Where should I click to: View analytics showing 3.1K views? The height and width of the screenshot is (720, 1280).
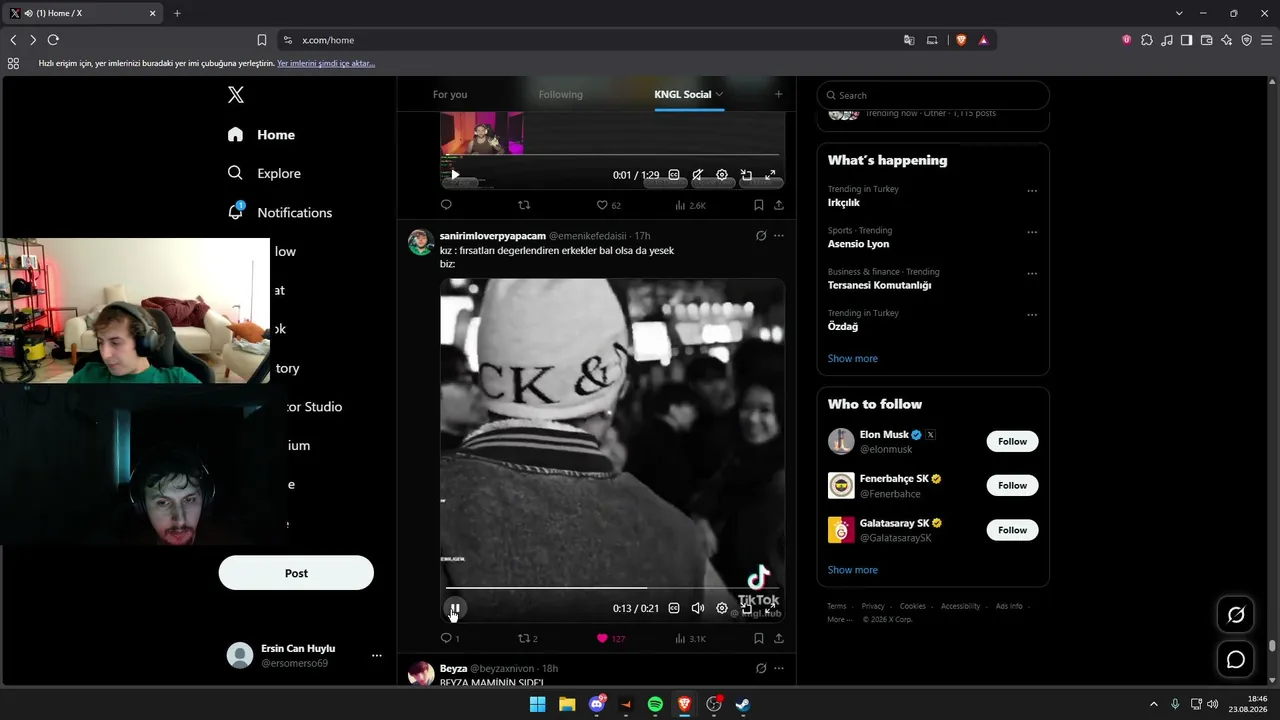click(690, 638)
